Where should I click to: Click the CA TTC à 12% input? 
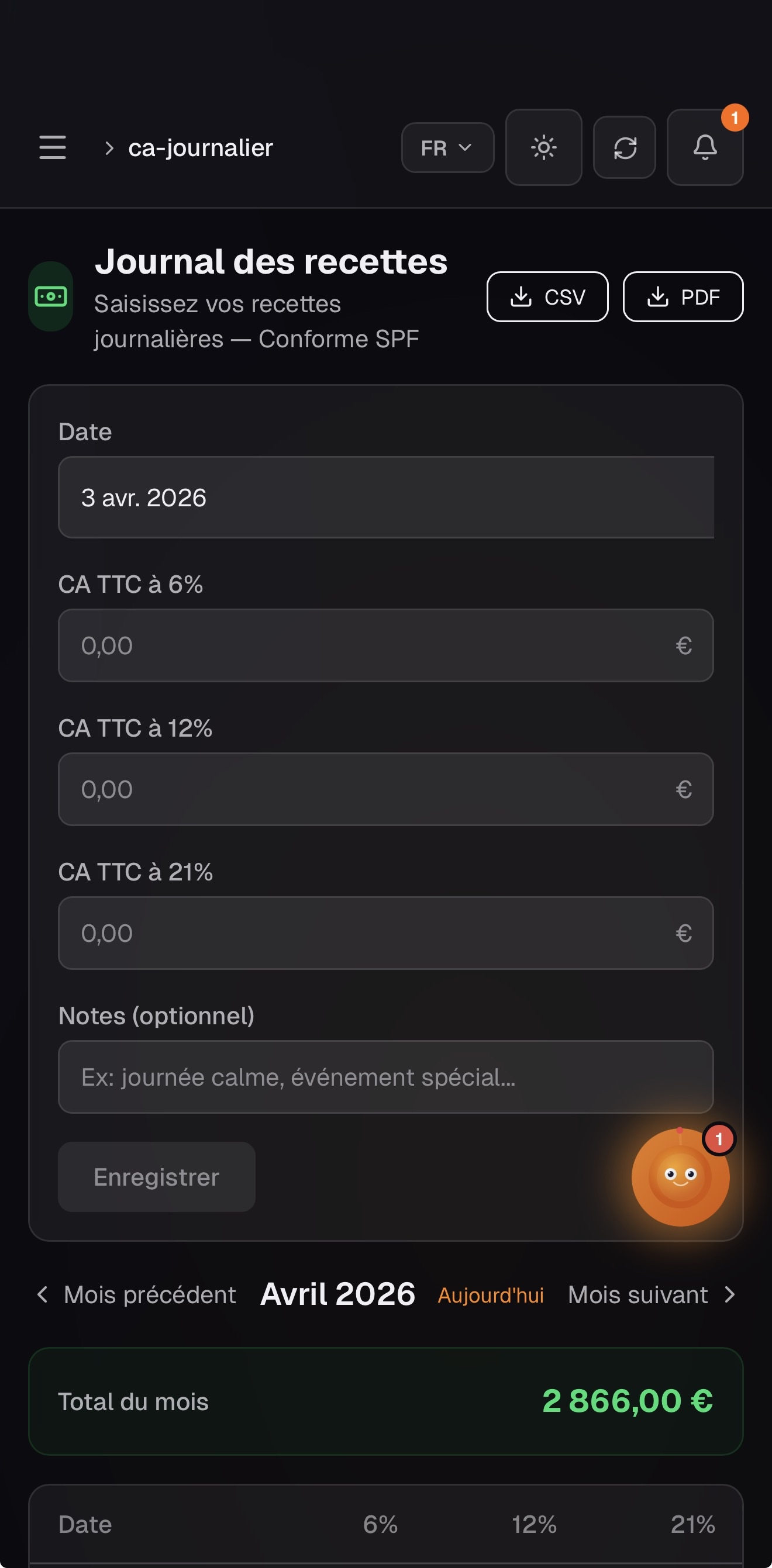point(371,789)
